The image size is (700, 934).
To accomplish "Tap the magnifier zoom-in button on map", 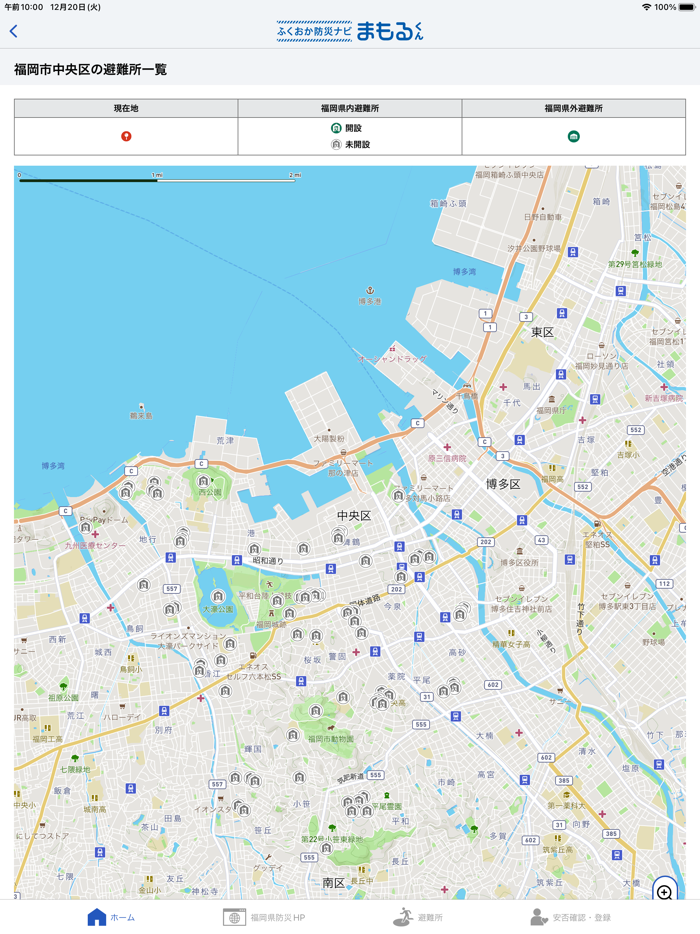I will click(x=665, y=892).
